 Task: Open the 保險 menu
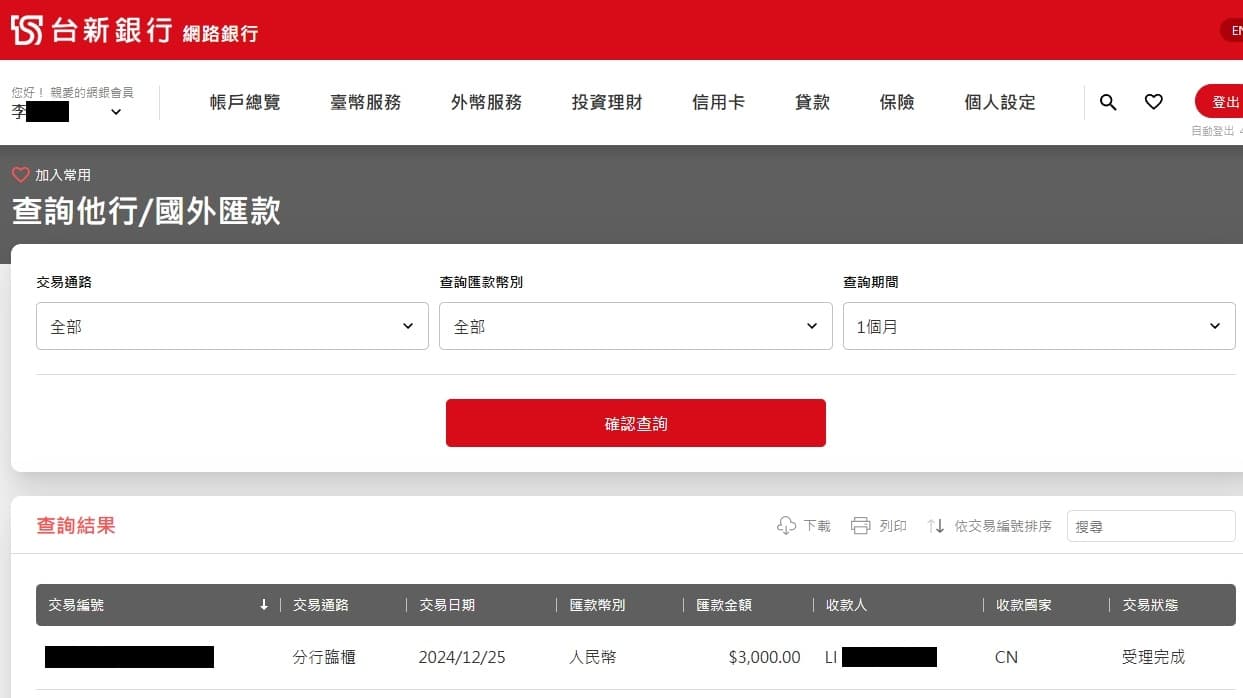point(897,102)
